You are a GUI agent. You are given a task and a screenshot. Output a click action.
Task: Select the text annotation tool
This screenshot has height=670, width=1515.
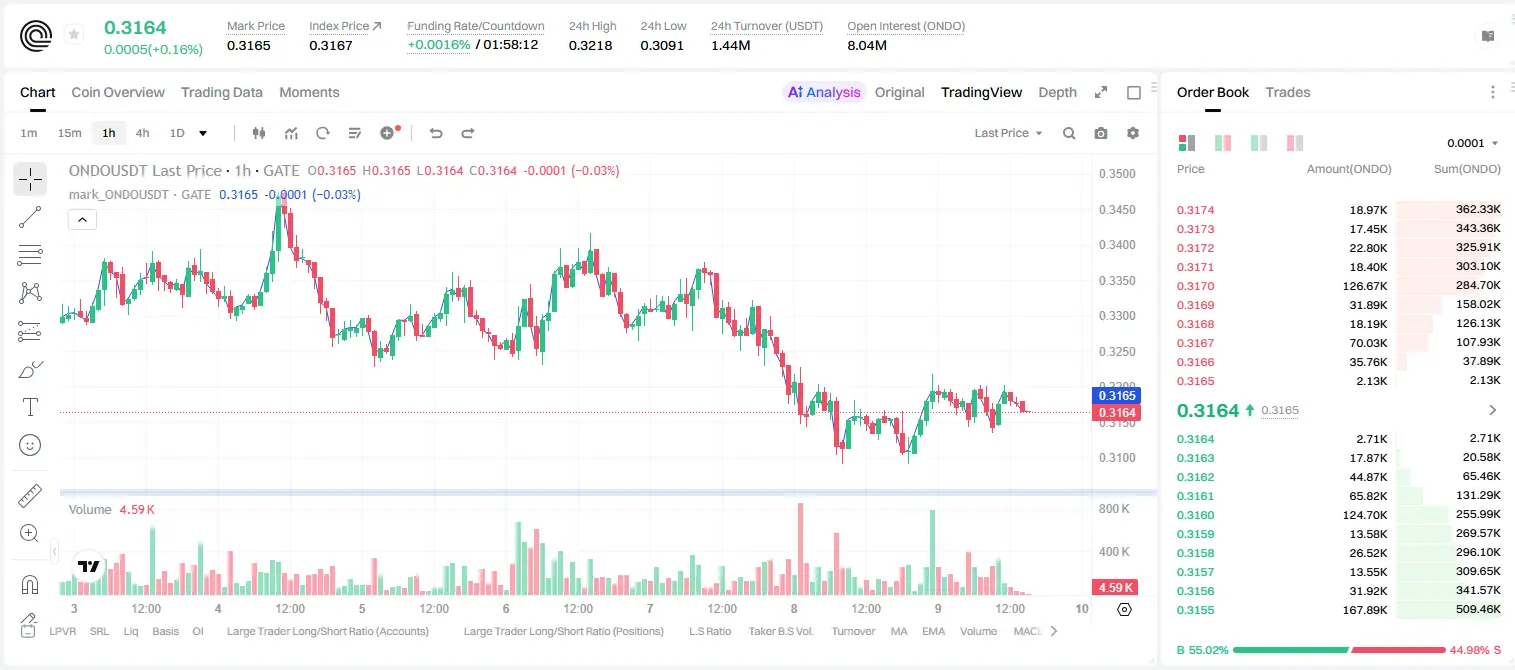click(30, 407)
